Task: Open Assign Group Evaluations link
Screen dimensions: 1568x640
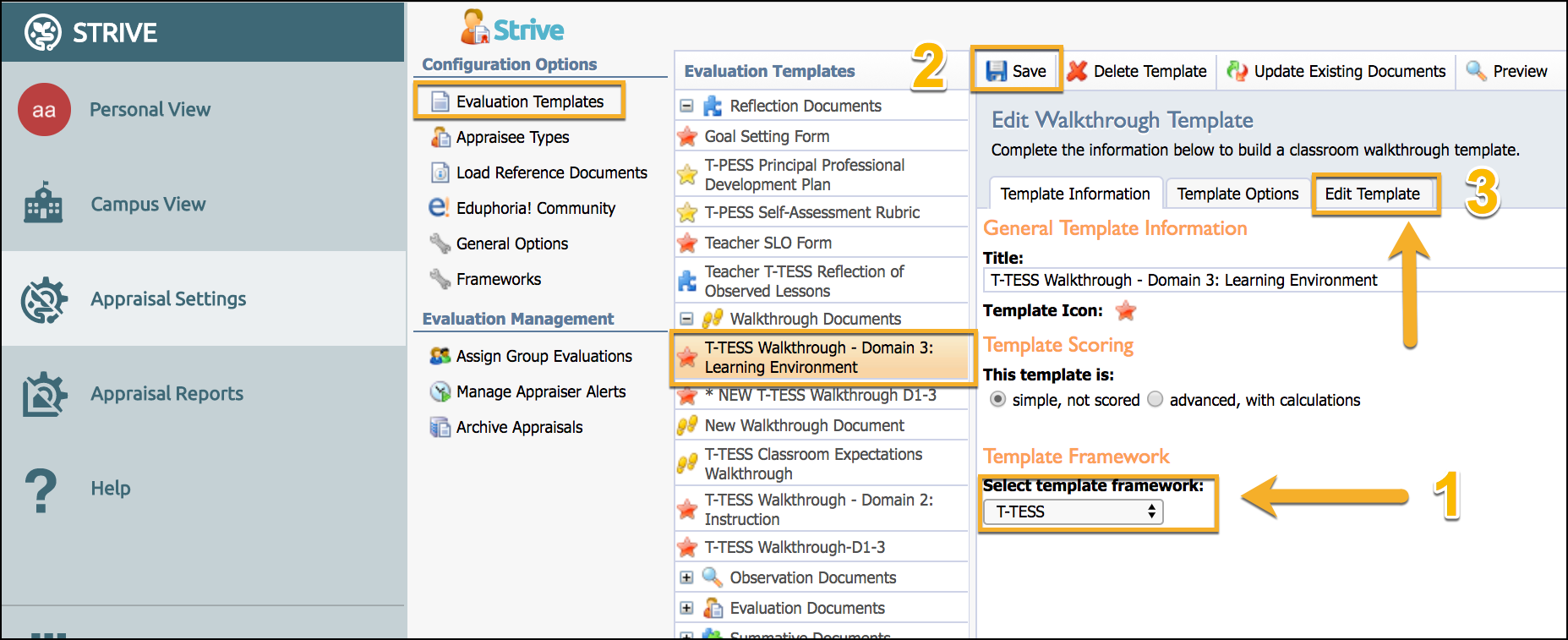Action: 544,356
